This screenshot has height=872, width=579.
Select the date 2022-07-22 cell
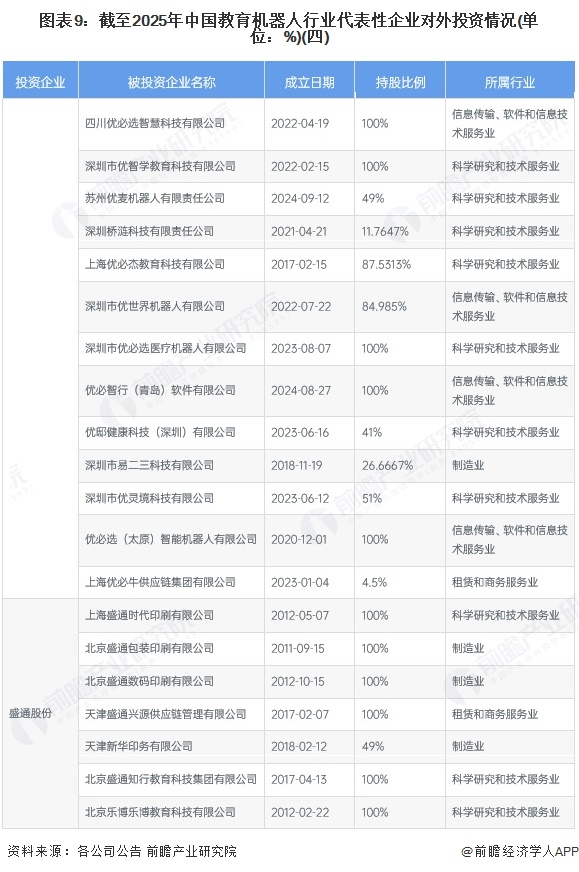point(301,306)
